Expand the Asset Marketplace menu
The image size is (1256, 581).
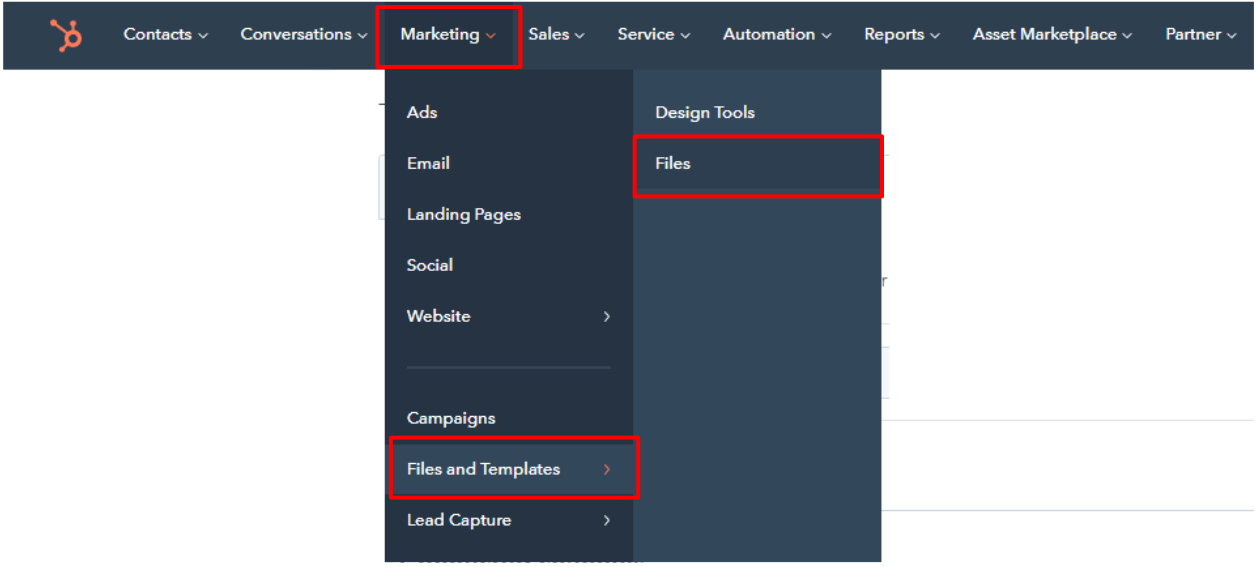[1053, 35]
